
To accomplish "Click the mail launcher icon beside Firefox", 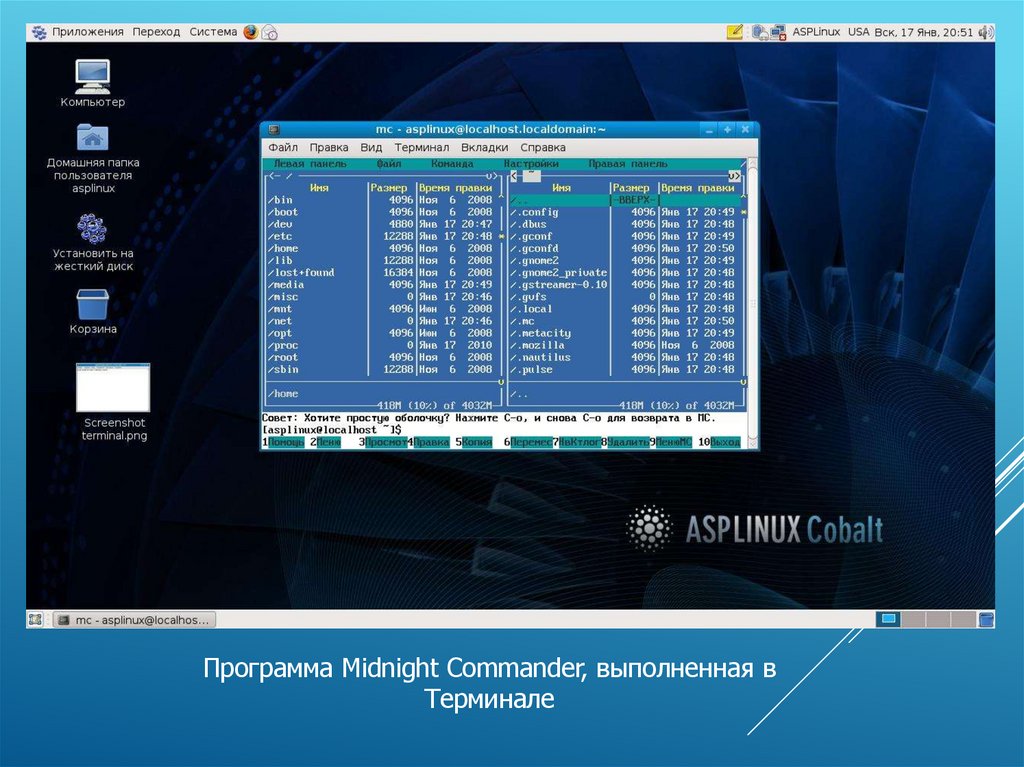I will [269, 32].
